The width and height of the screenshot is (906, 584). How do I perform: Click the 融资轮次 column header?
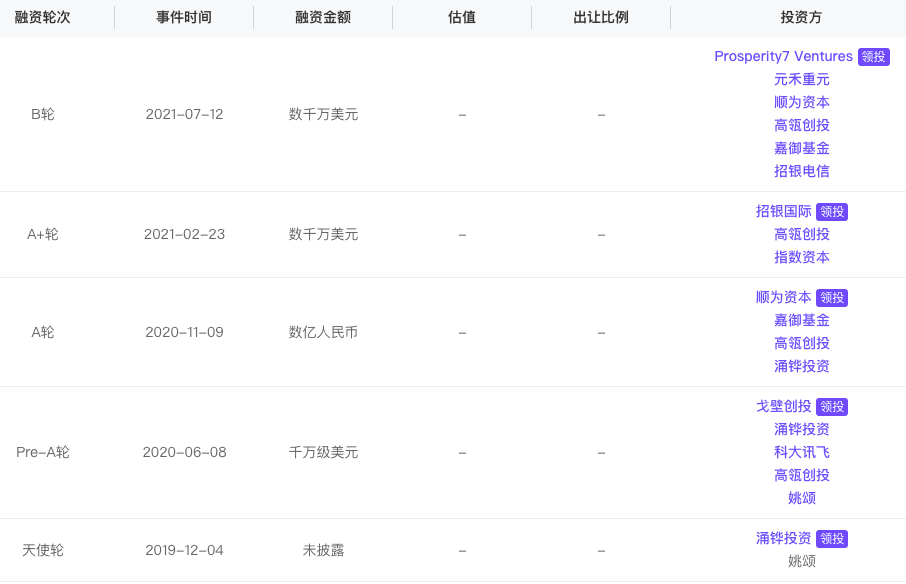click(42, 17)
